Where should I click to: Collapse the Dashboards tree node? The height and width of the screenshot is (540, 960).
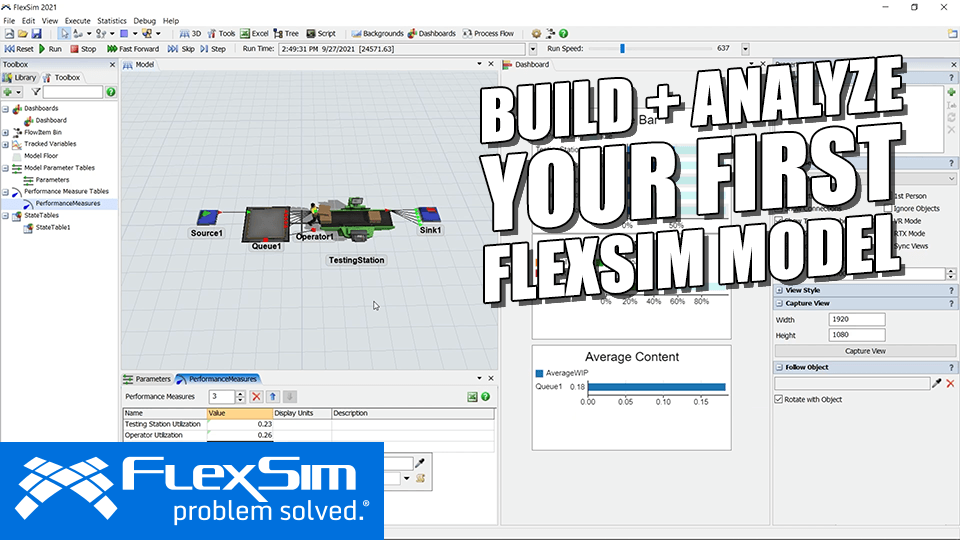pyautogui.click(x=6, y=109)
